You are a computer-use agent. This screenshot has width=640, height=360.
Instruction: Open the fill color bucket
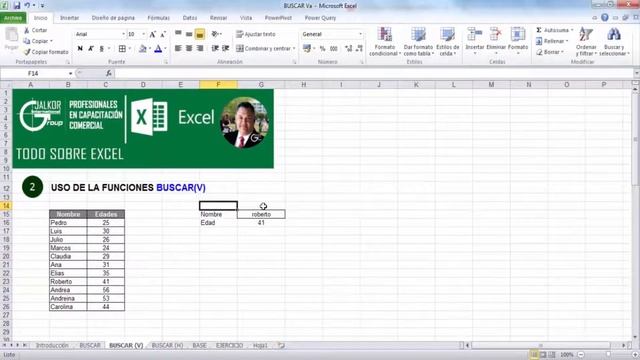[x=142, y=49]
